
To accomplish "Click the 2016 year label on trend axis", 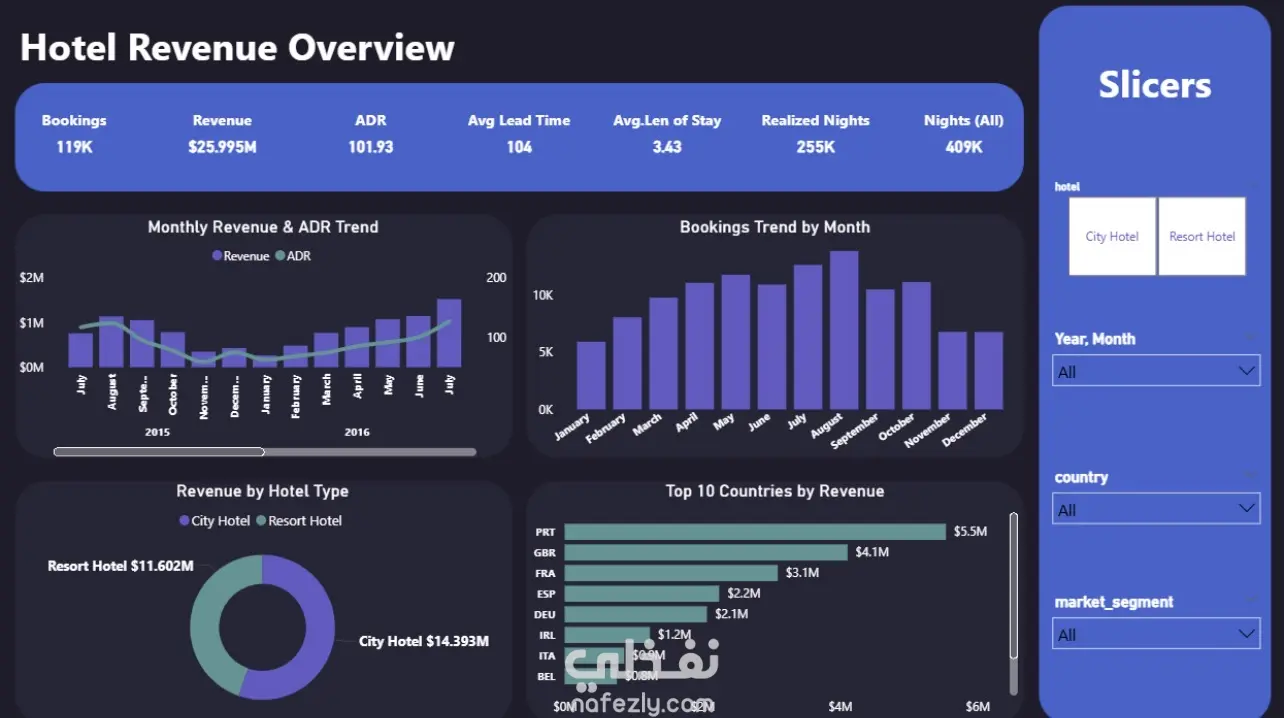I will point(357,432).
